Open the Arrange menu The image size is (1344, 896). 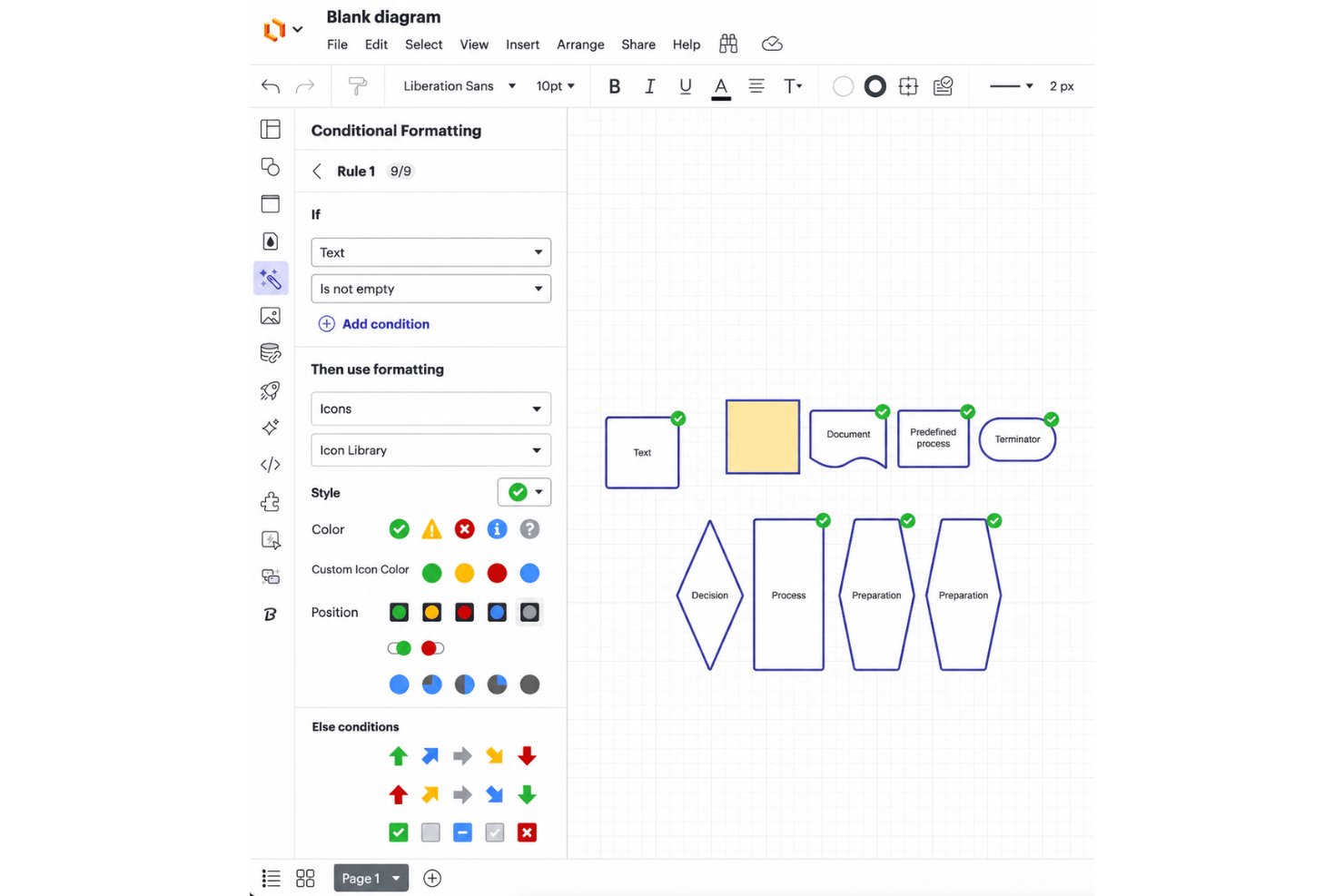(x=580, y=44)
